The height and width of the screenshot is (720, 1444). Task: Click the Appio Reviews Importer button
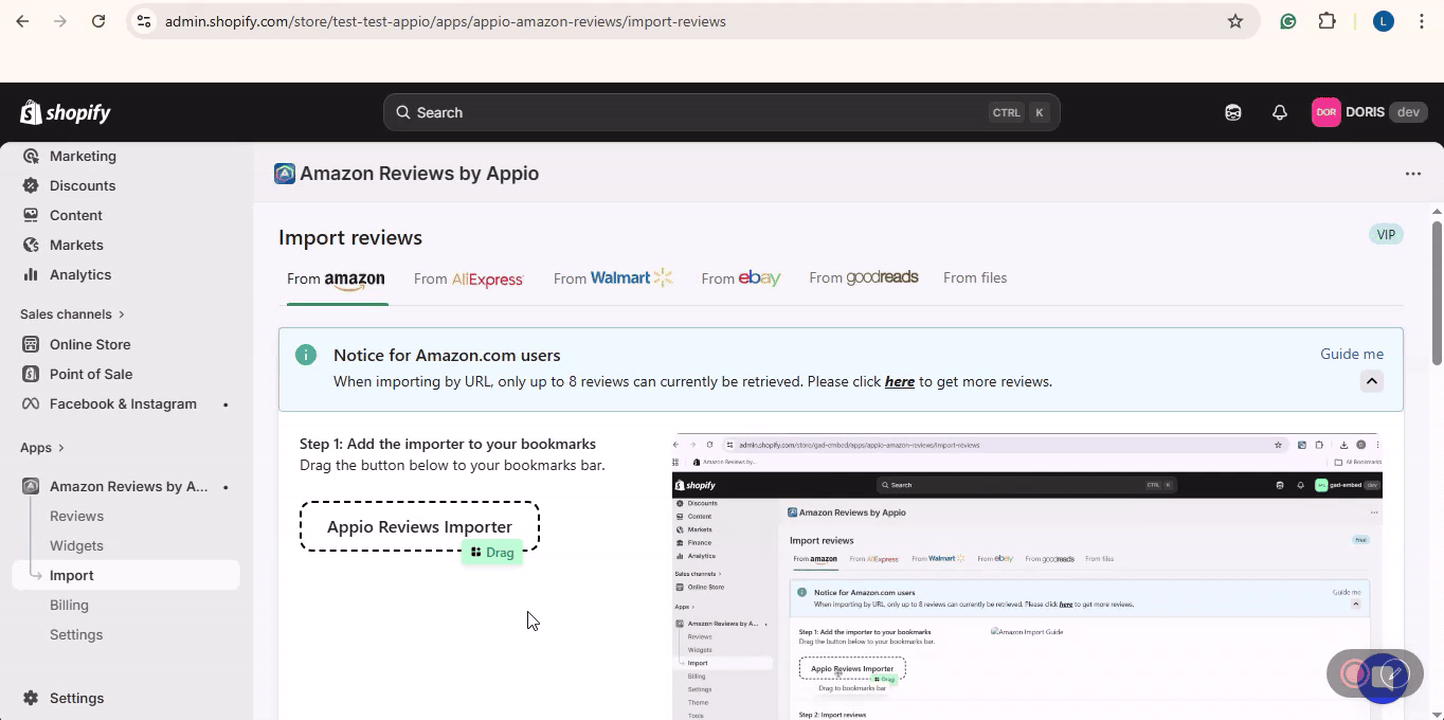(x=419, y=527)
